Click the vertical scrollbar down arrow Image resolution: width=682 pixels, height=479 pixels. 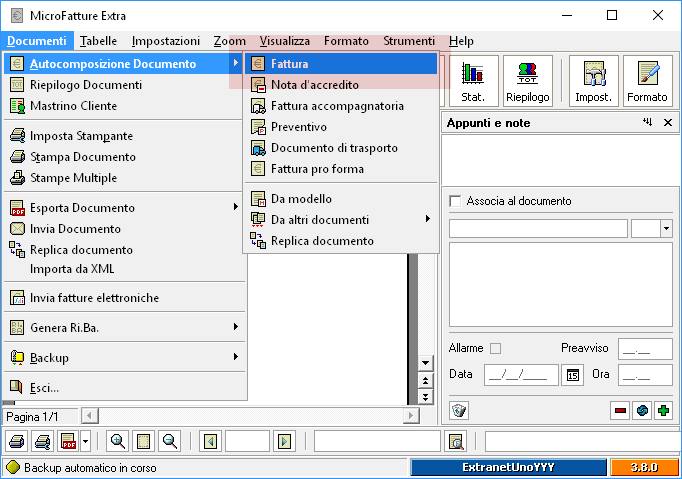coord(425,362)
